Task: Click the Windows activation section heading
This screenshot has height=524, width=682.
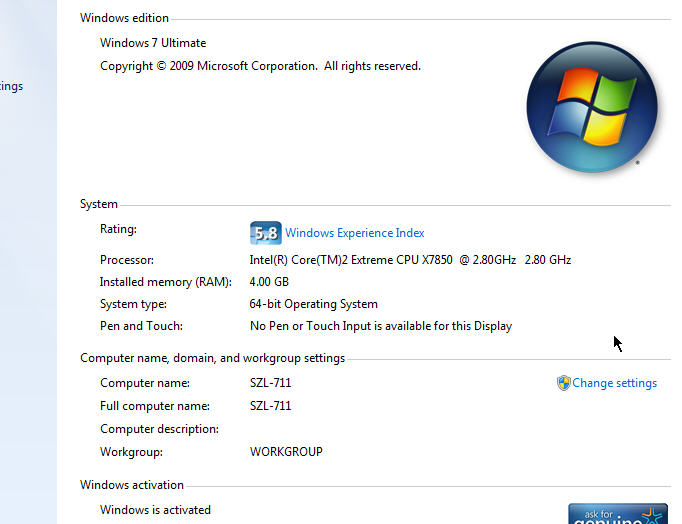Action: pyautogui.click(x=132, y=485)
